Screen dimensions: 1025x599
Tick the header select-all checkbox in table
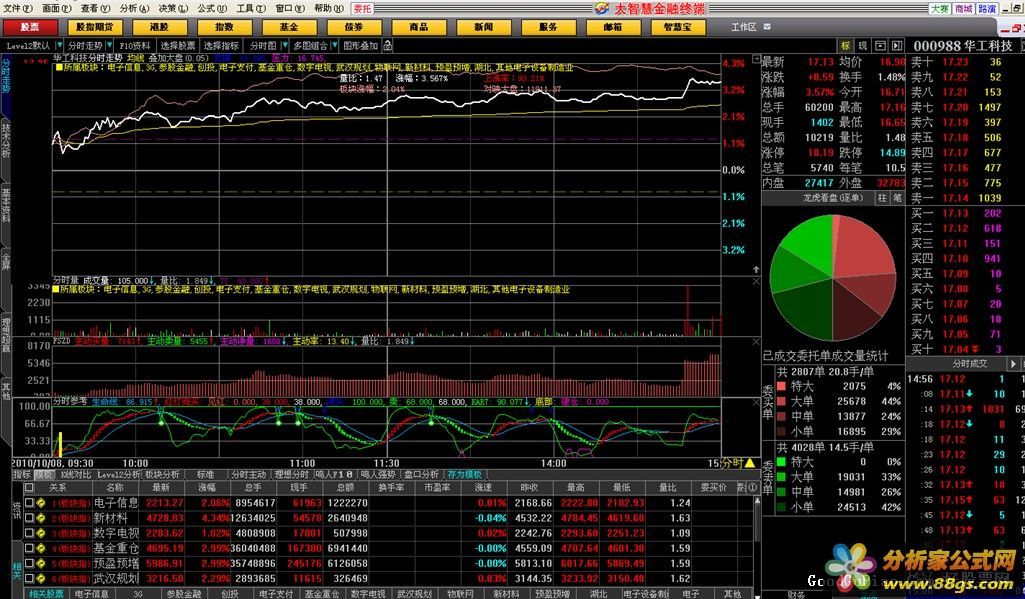click(x=29, y=487)
